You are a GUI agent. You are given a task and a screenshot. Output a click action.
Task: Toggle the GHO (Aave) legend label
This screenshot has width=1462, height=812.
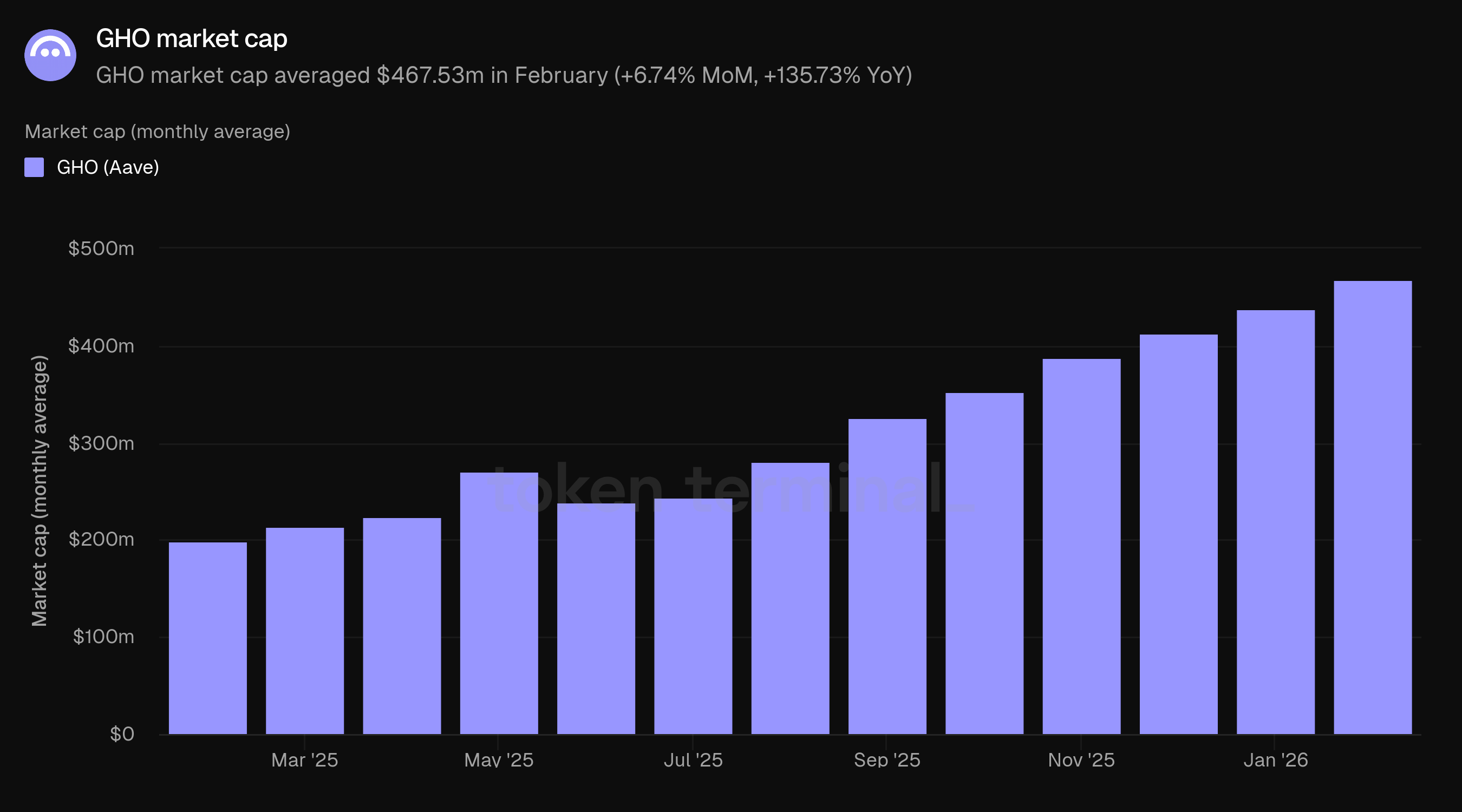coord(108,167)
